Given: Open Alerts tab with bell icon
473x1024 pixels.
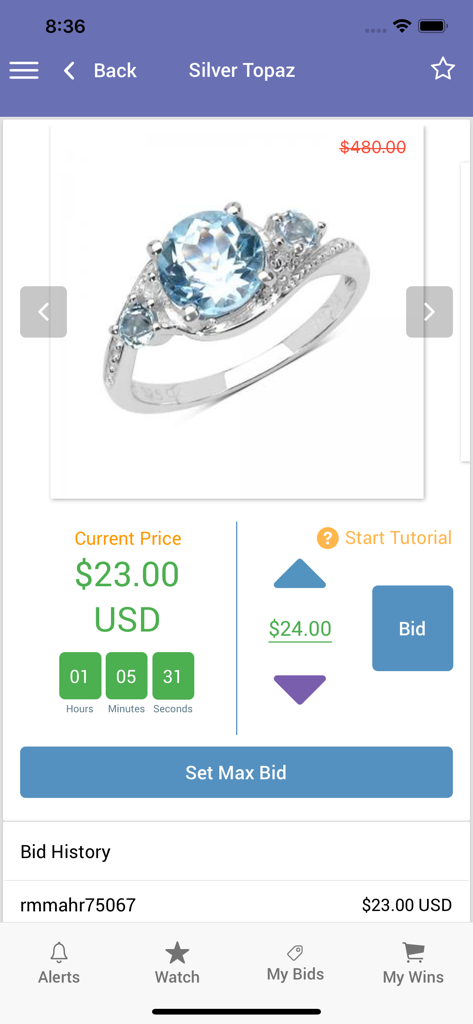Looking at the screenshot, I should [59, 964].
